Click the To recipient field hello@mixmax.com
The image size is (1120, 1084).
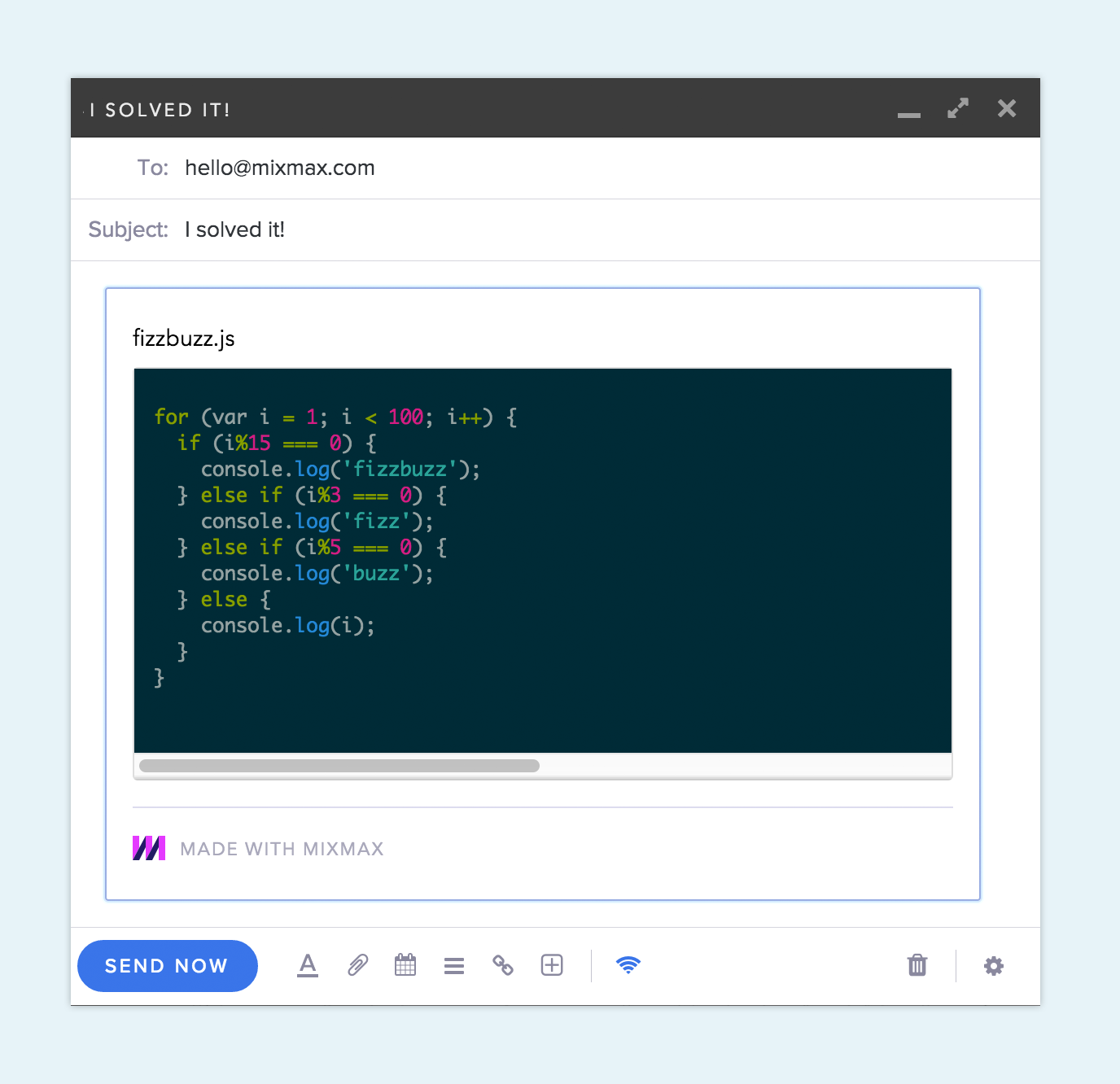555,168
